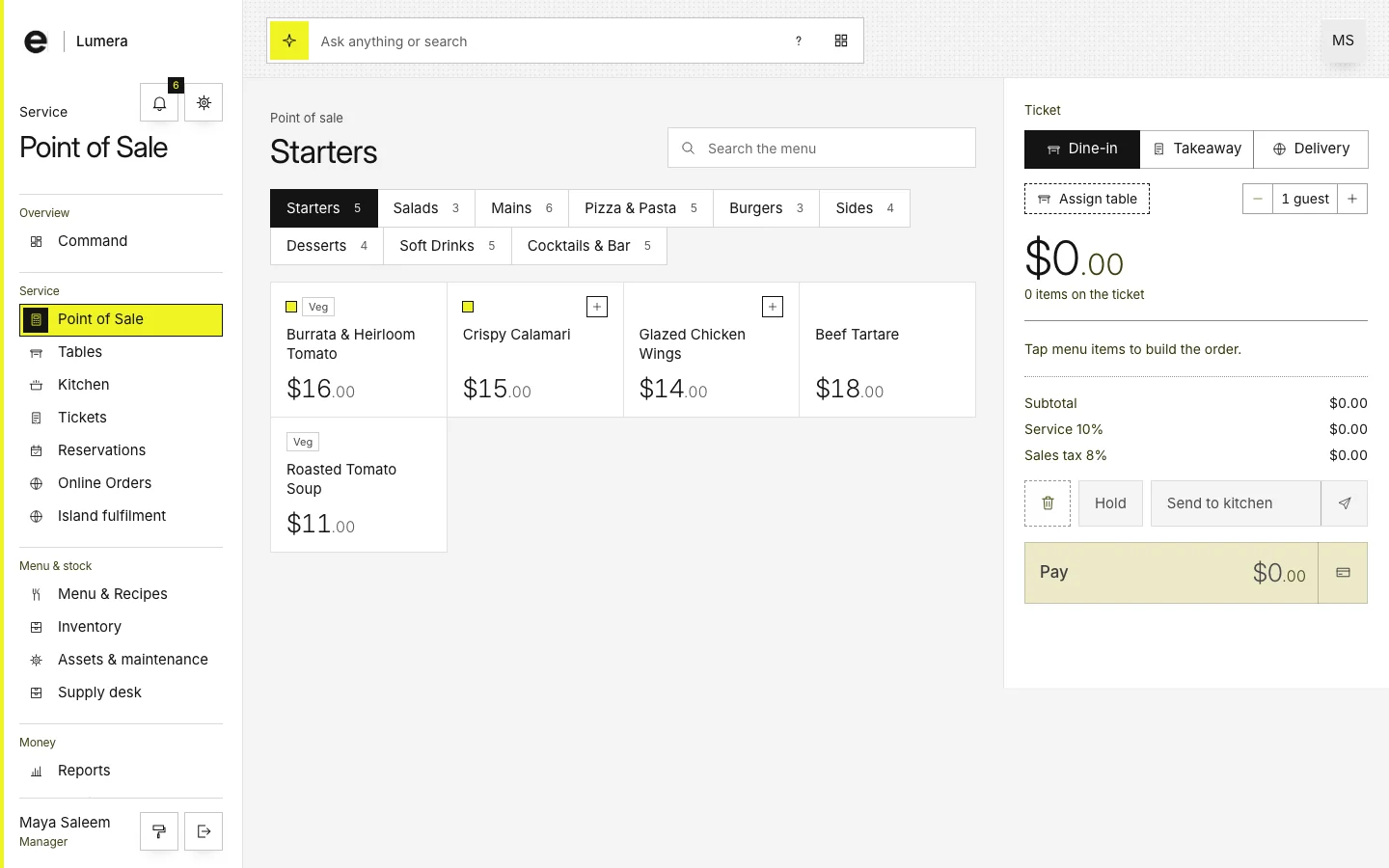The width and height of the screenshot is (1389, 868).
Task: Click the Veg tag on Roasted Tomato Soup
Action: [x=303, y=442]
